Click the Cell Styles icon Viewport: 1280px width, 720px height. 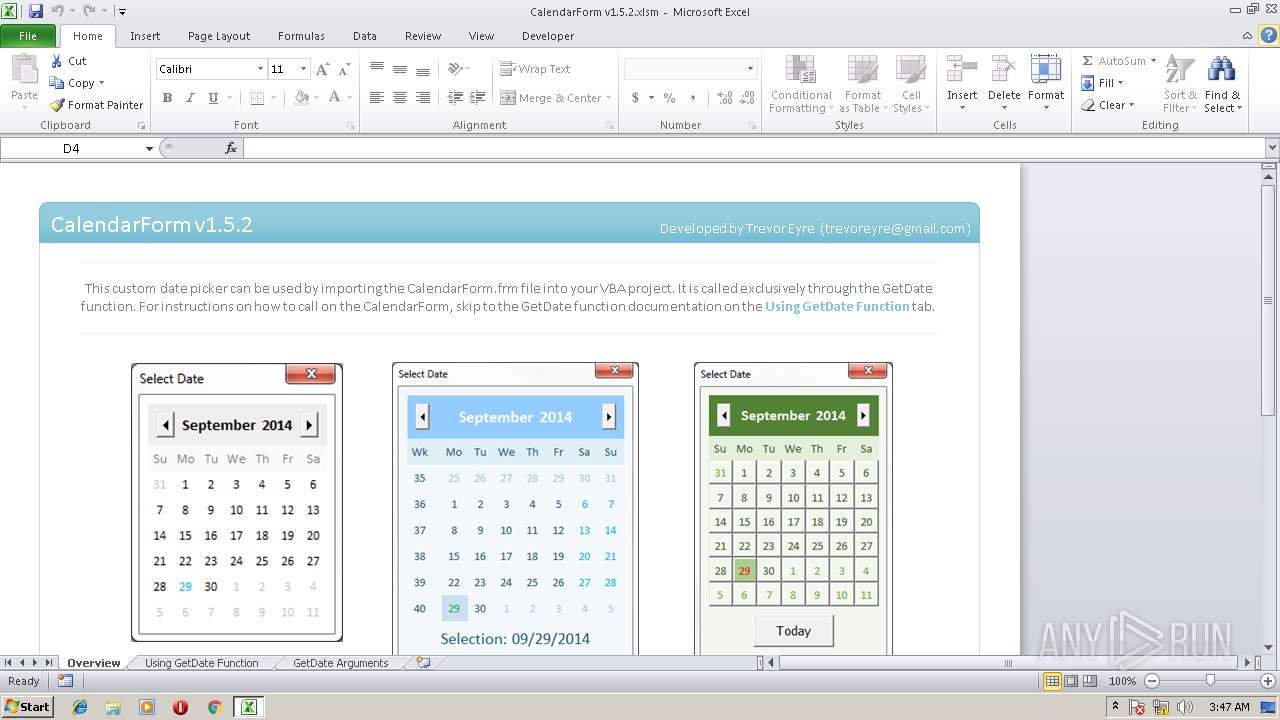click(x=911, y=71)
